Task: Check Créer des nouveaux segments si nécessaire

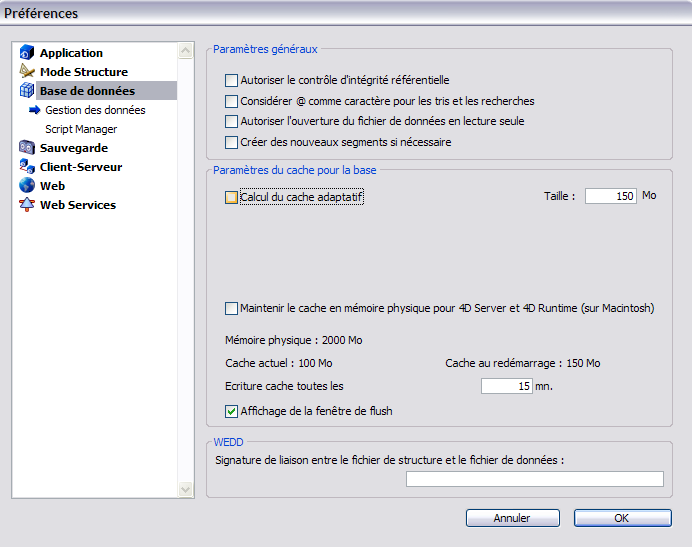Action: pyautogui.click(x=232, y=142)
